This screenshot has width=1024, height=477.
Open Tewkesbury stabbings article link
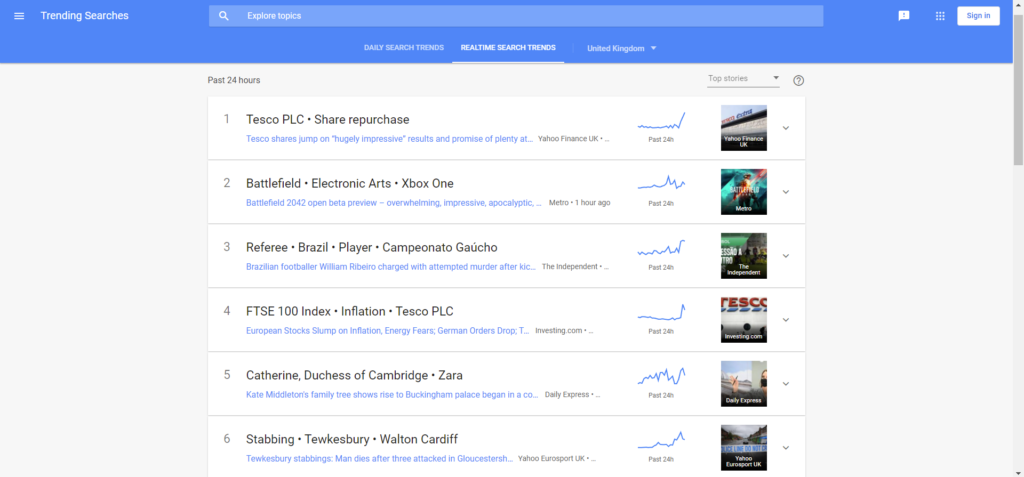[x=379, y=459]
